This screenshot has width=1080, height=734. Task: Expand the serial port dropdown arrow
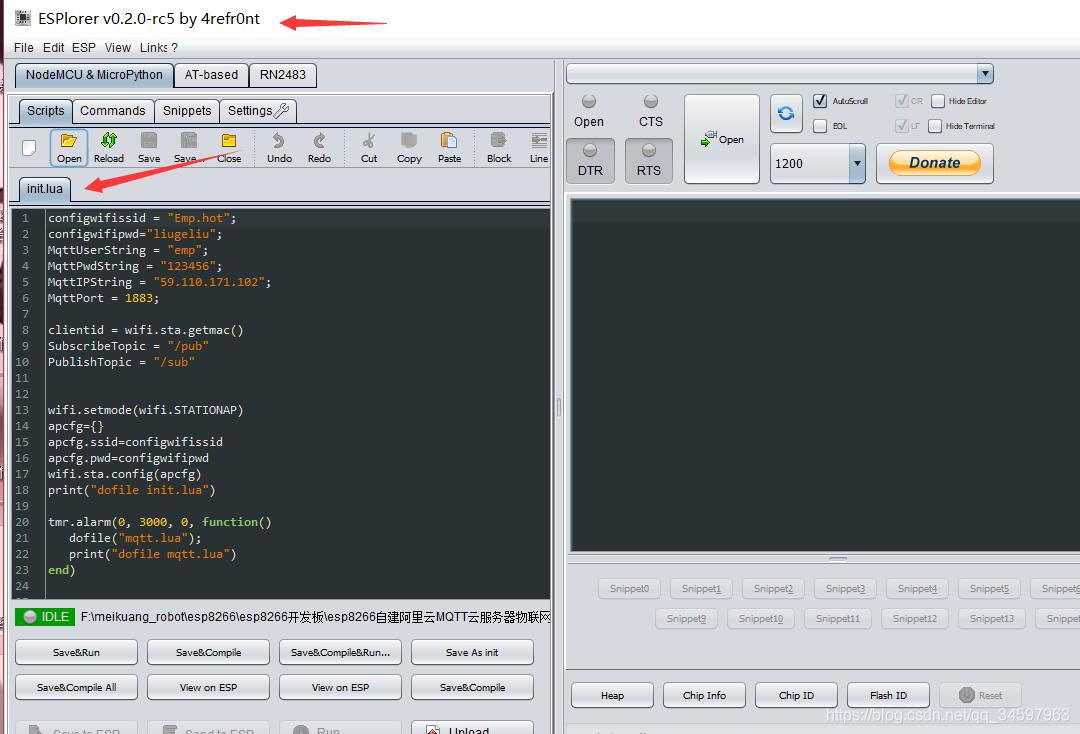[x=985, y=73]
